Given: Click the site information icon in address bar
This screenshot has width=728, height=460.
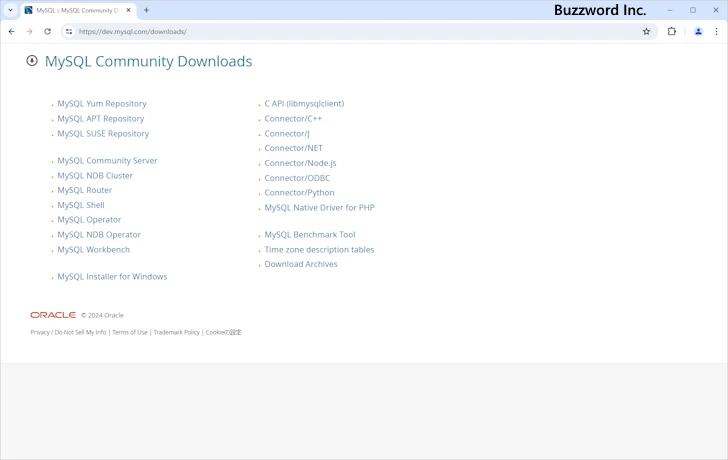Looking at the screenshot, I should click(69, 31).
